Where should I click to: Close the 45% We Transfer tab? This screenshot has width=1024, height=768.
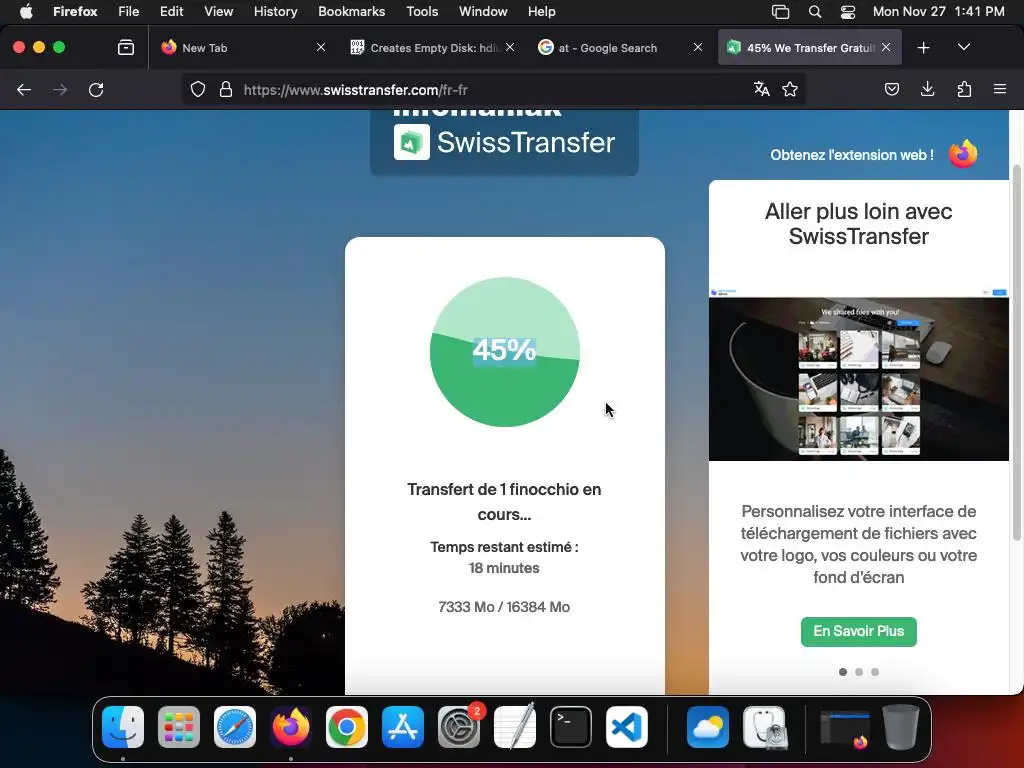pyautogui.click(x=886, y=48)
